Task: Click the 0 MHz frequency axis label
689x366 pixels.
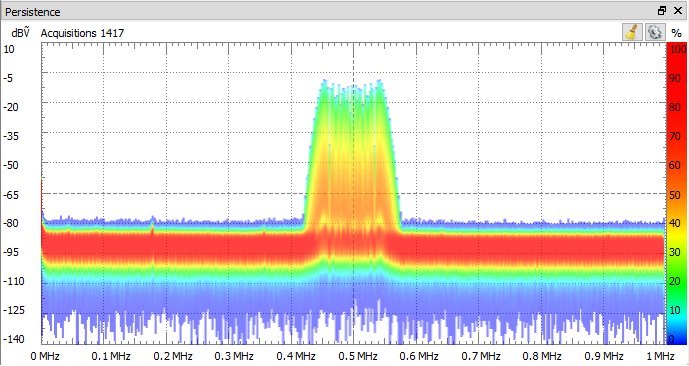Action: [x=45, y=355]
